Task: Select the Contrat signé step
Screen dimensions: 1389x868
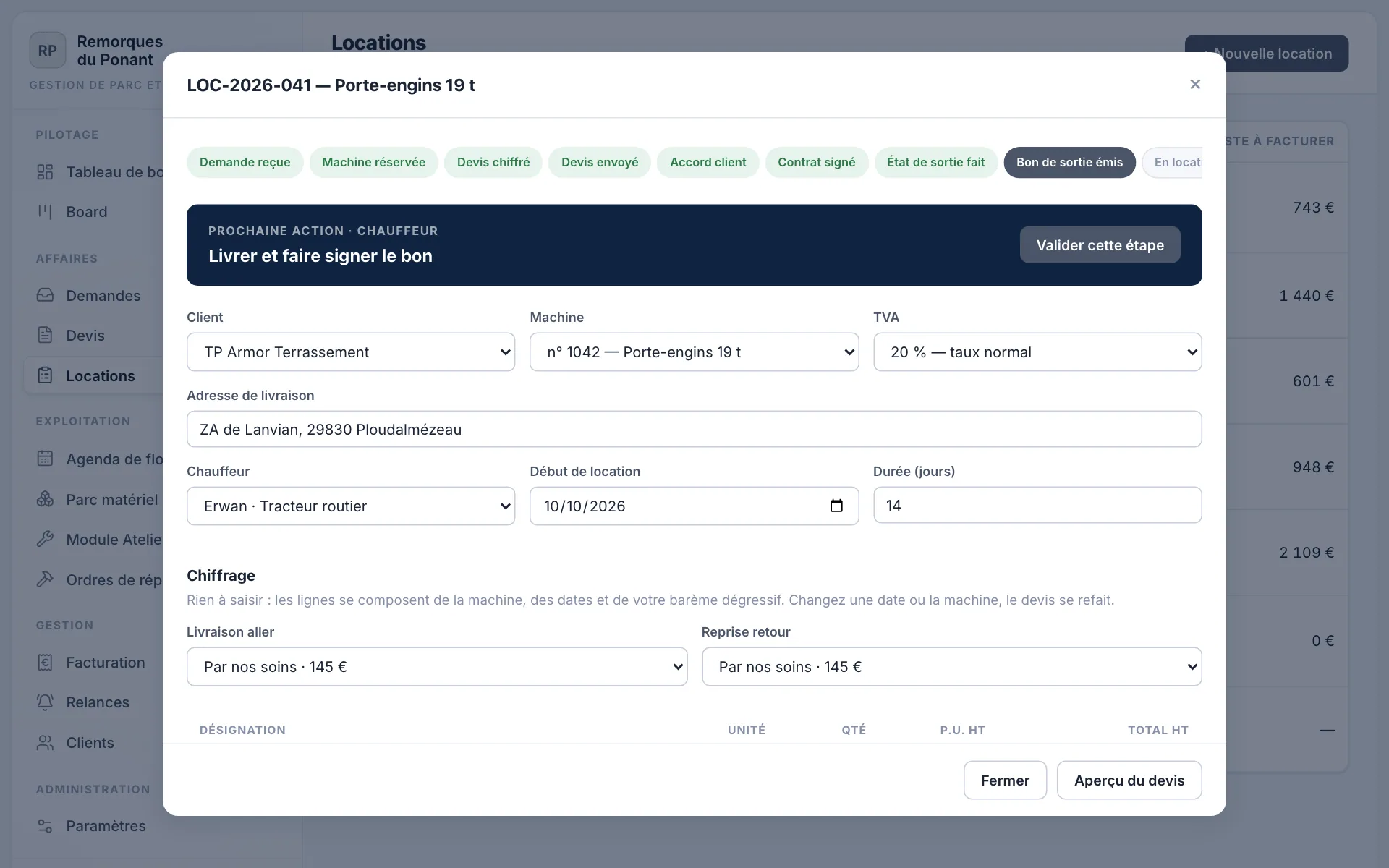Action: 817,162
